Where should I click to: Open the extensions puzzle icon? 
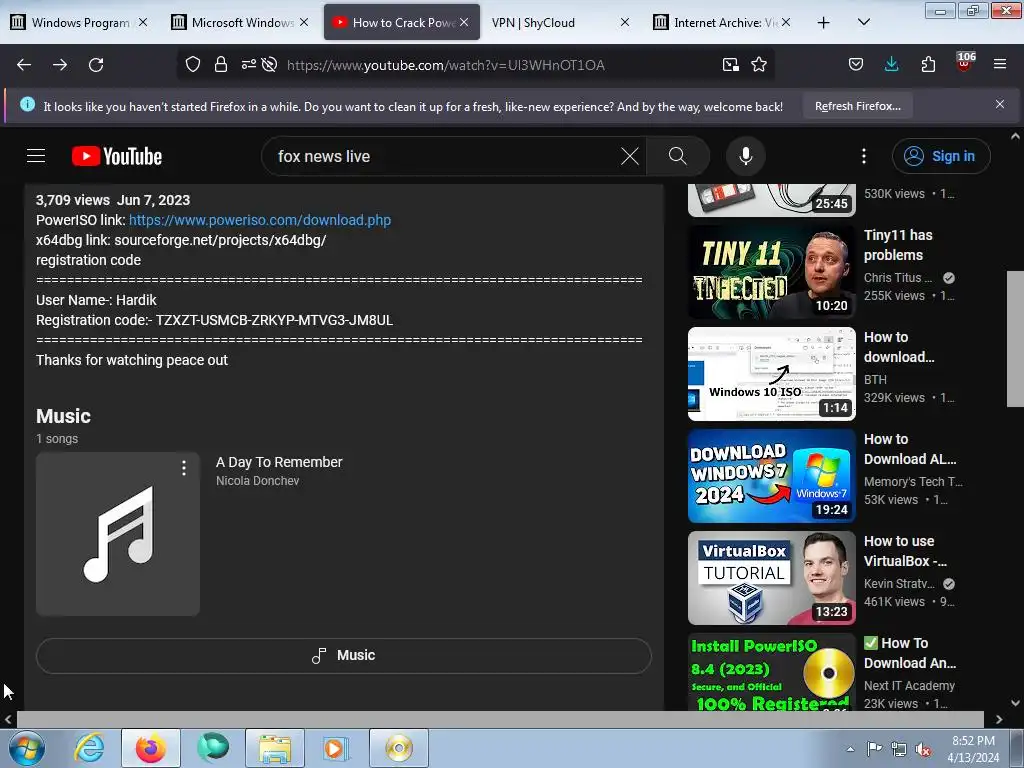click(928, 65)
